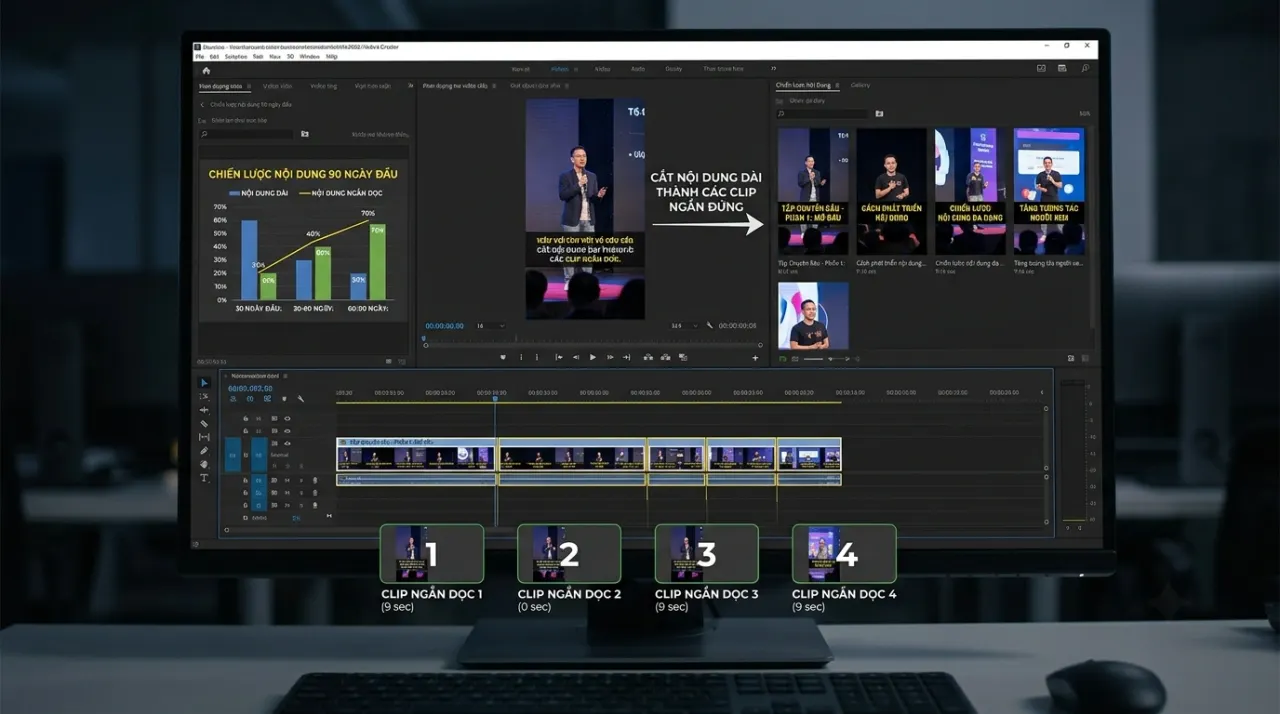The image size is (1280, 714).
Task: Toggle visibility eye of top video track
Action: [287, 418]
